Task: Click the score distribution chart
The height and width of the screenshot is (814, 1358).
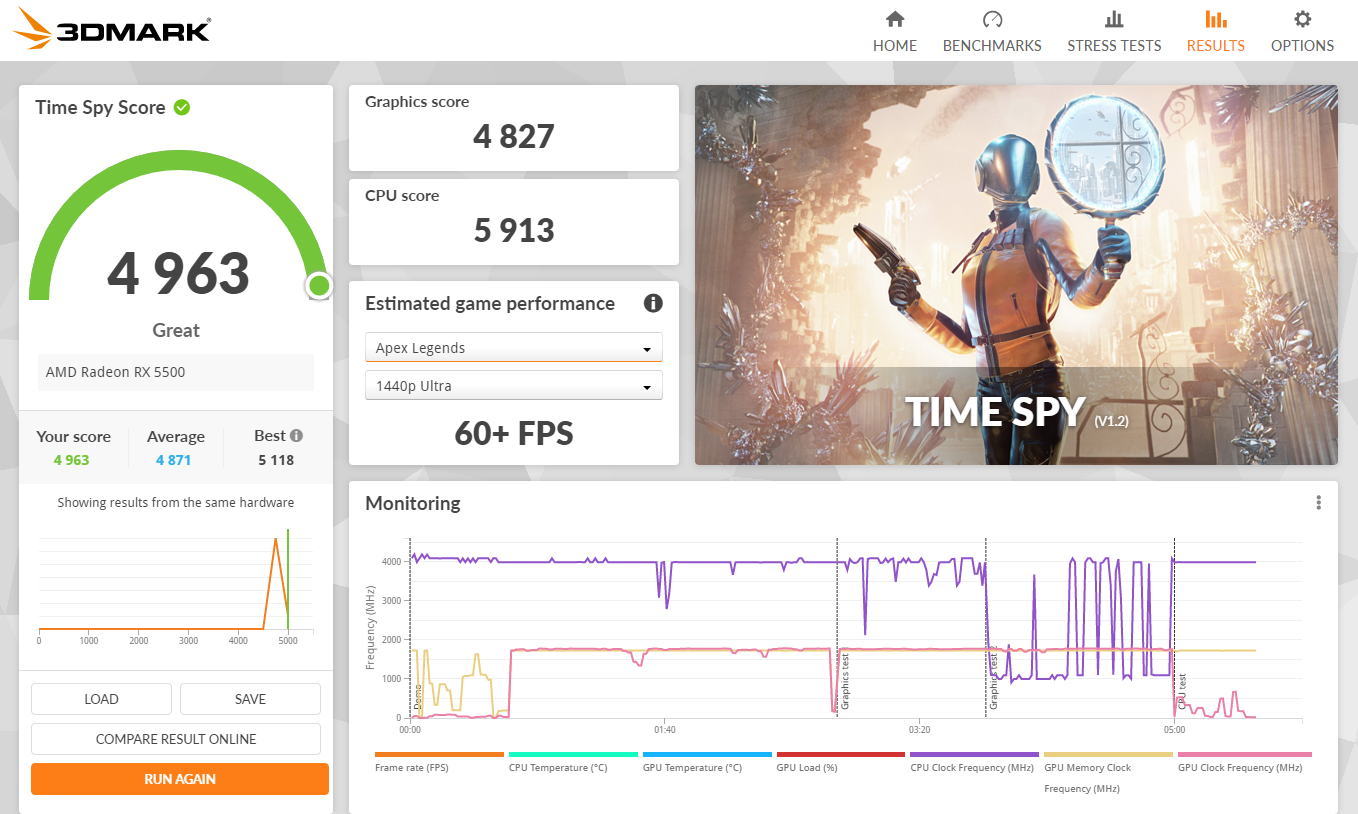Action: click(x=176, y=588)
